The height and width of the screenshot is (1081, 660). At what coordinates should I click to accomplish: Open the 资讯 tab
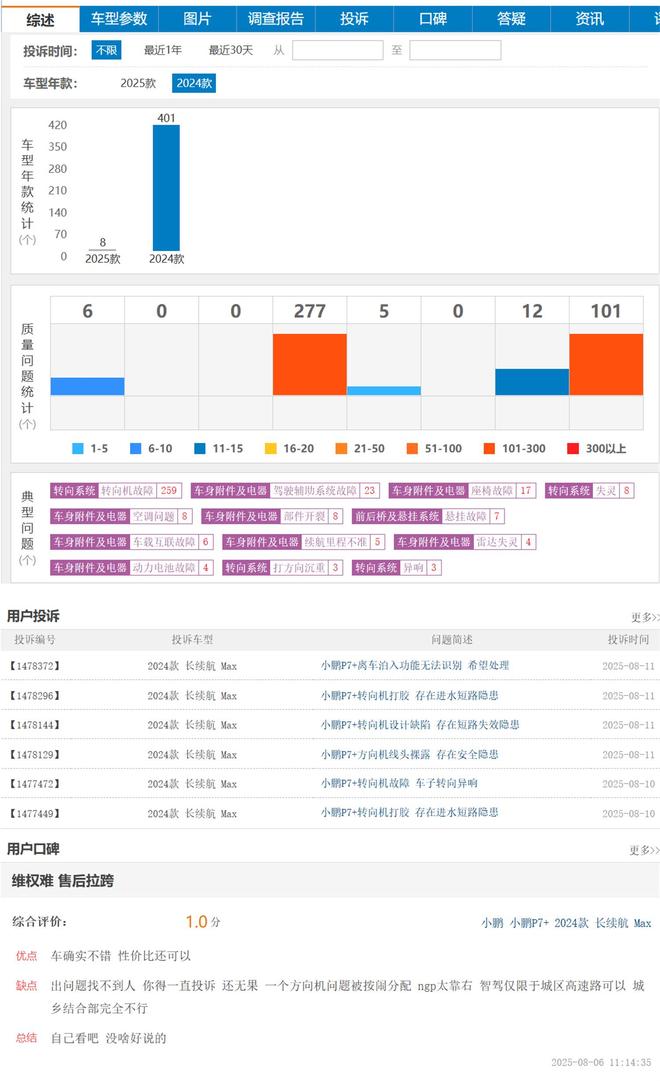click(590, 19)
